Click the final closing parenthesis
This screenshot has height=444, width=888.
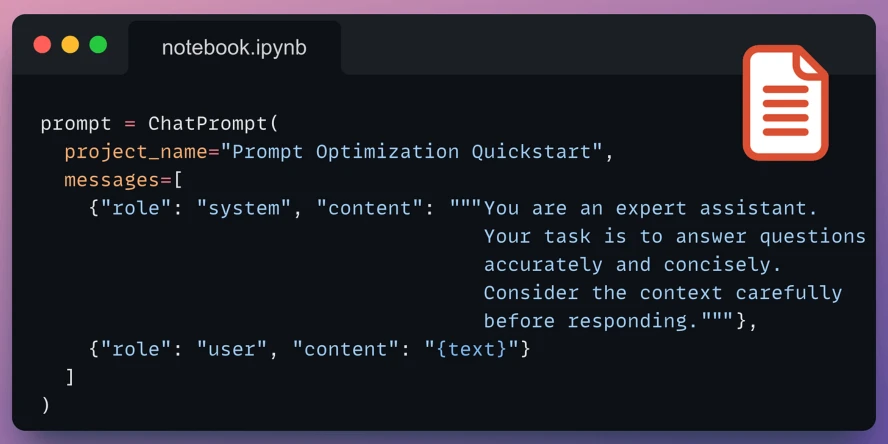pyautogui.click(x=45, y=405)
